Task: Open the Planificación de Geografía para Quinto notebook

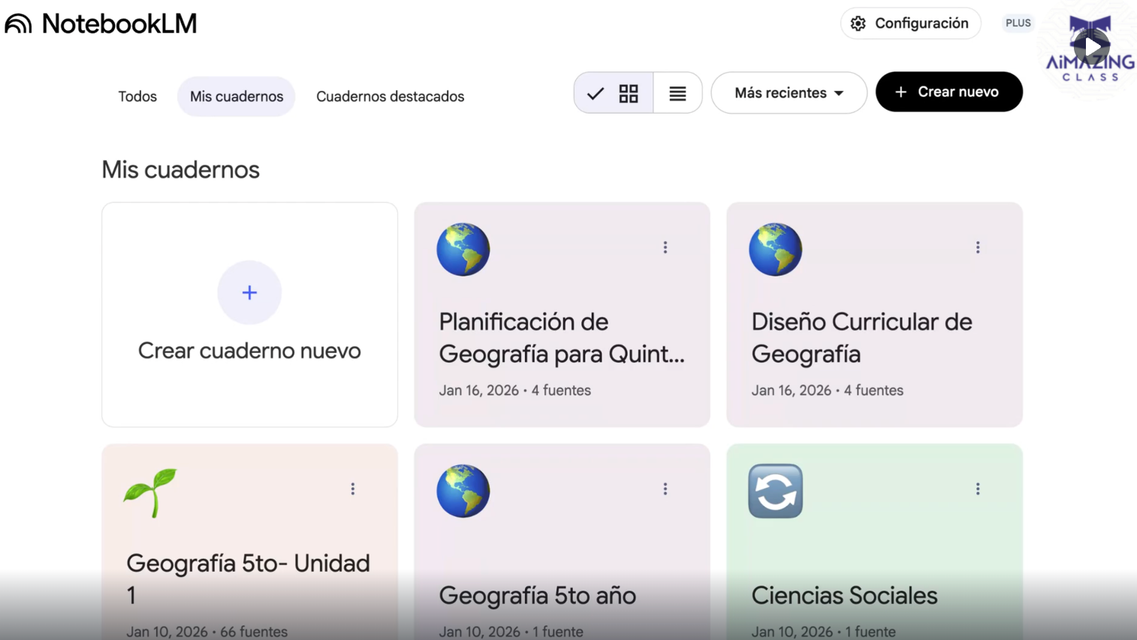Action: tap(561, 338)
